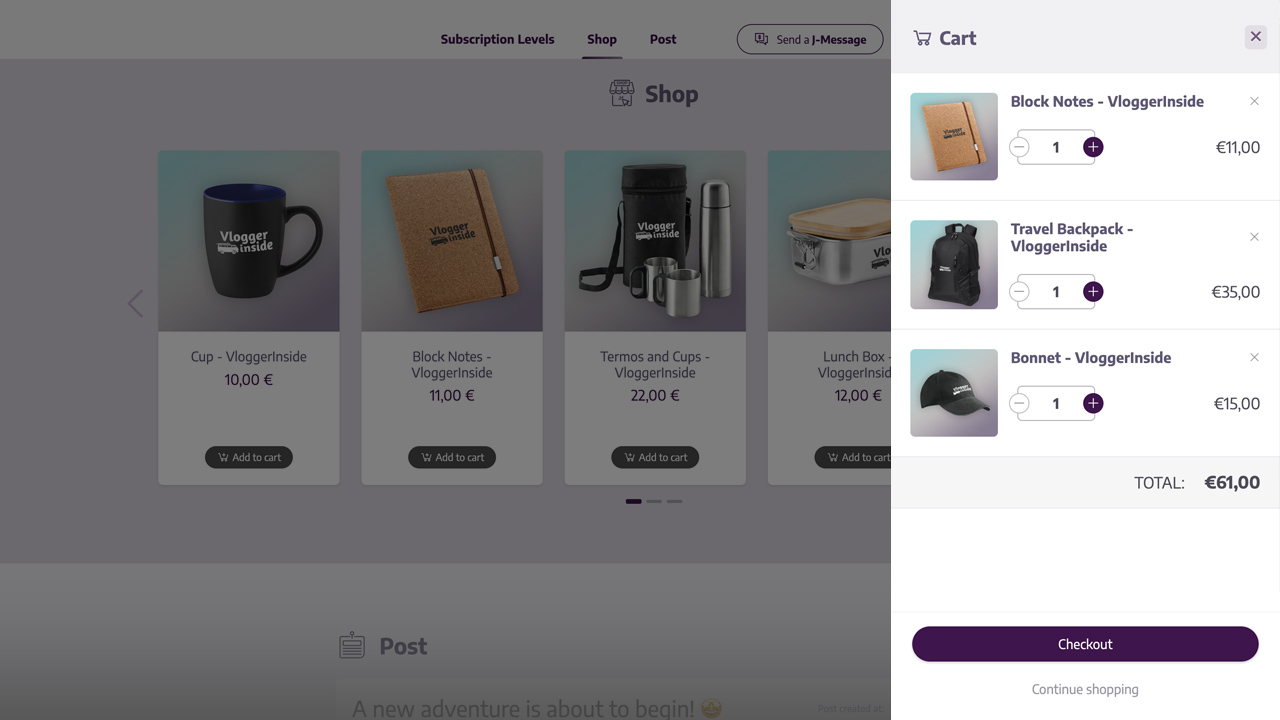
Task: Select the Shop tab in the navigation
Action: pyautogui.click(x=601, y=39)
